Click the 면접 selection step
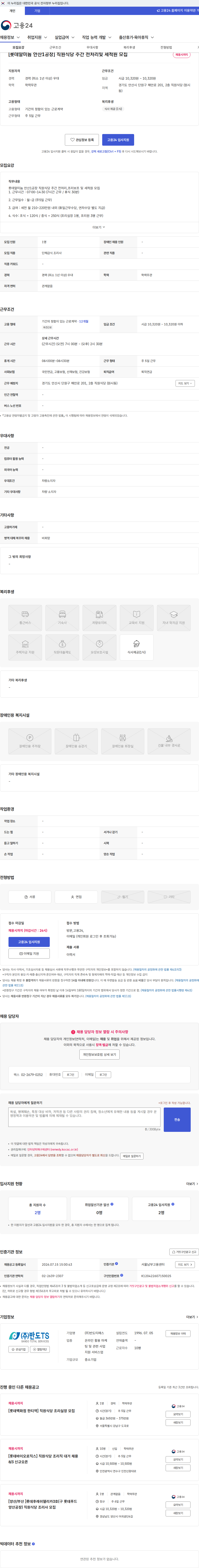Viewport: 199px width, 1568px height. (76, 897)
